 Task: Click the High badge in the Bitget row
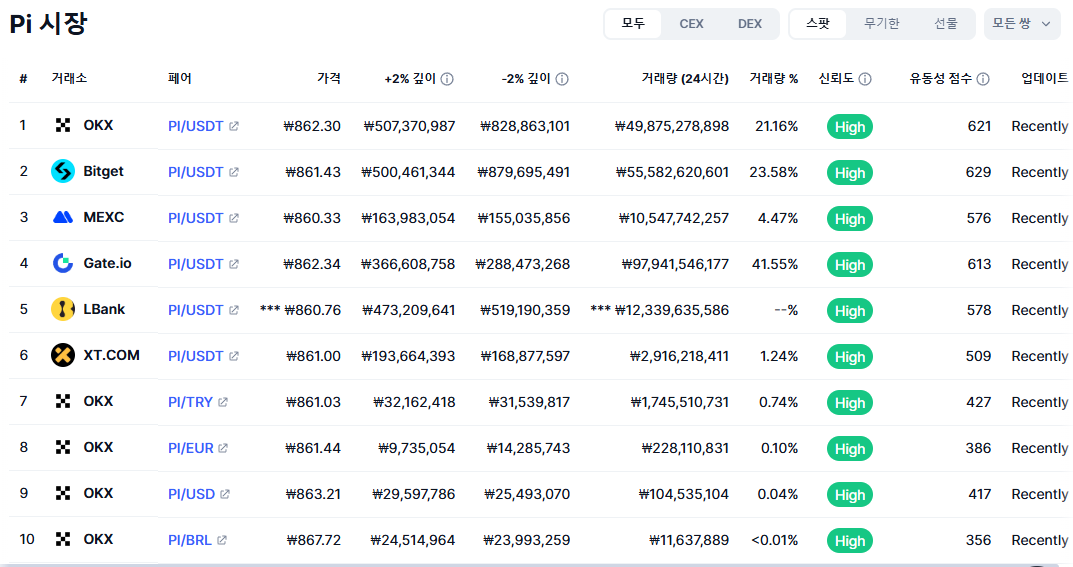point(850,172)
